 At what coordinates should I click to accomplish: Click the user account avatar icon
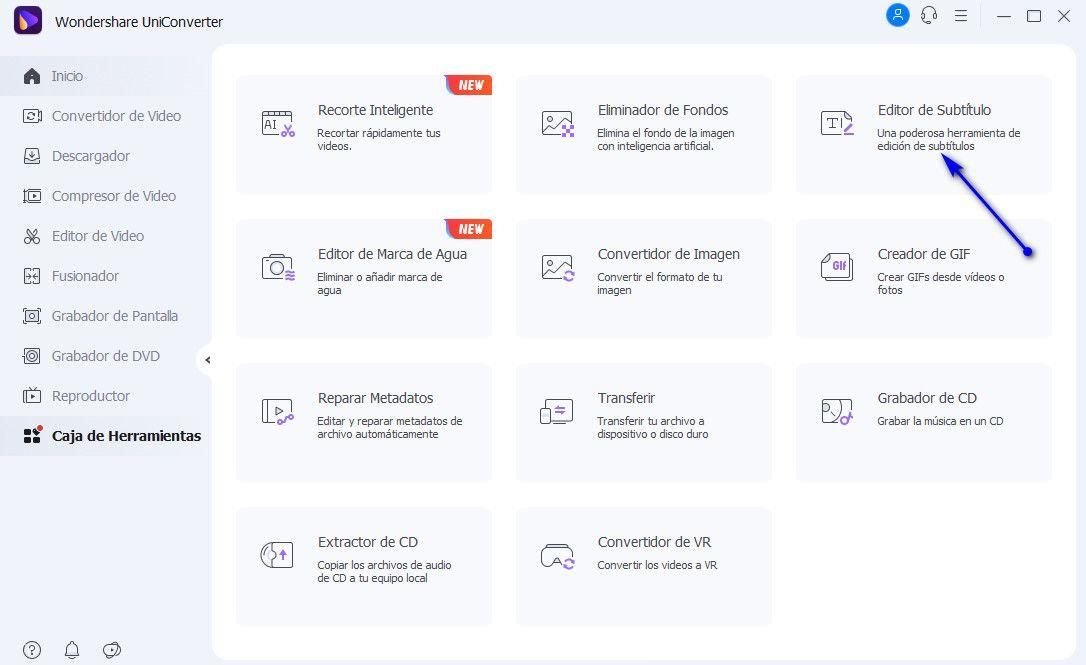[897, 16]
